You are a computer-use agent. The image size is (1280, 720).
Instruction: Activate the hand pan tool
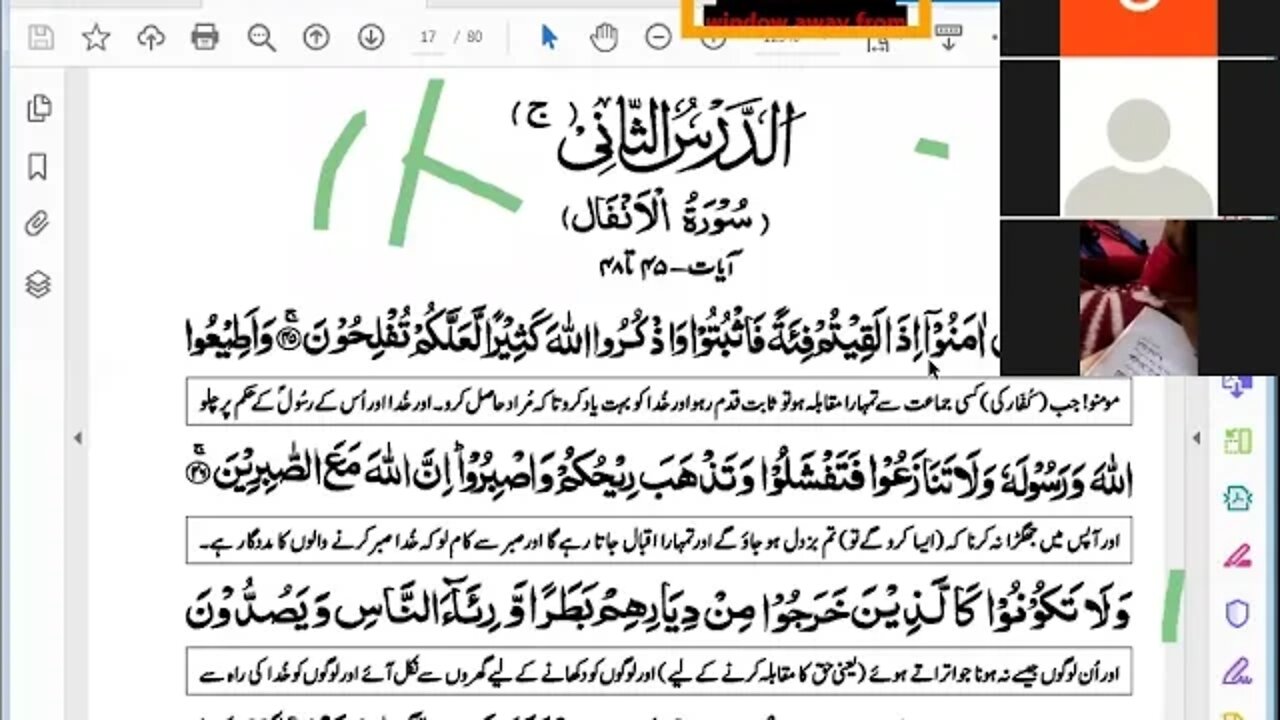pyautogui.click(x=603, y=38)
